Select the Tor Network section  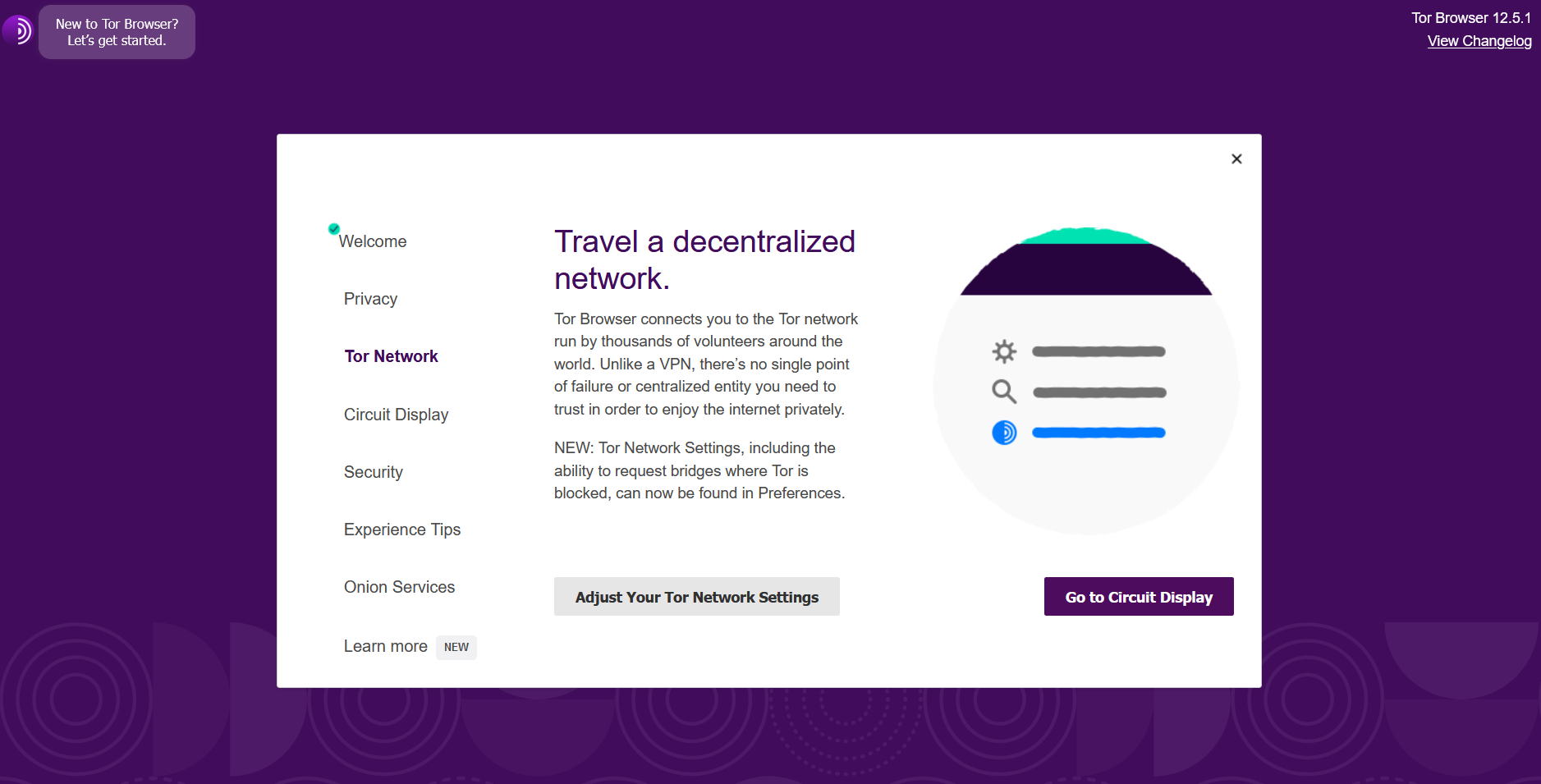click(391, 356)
